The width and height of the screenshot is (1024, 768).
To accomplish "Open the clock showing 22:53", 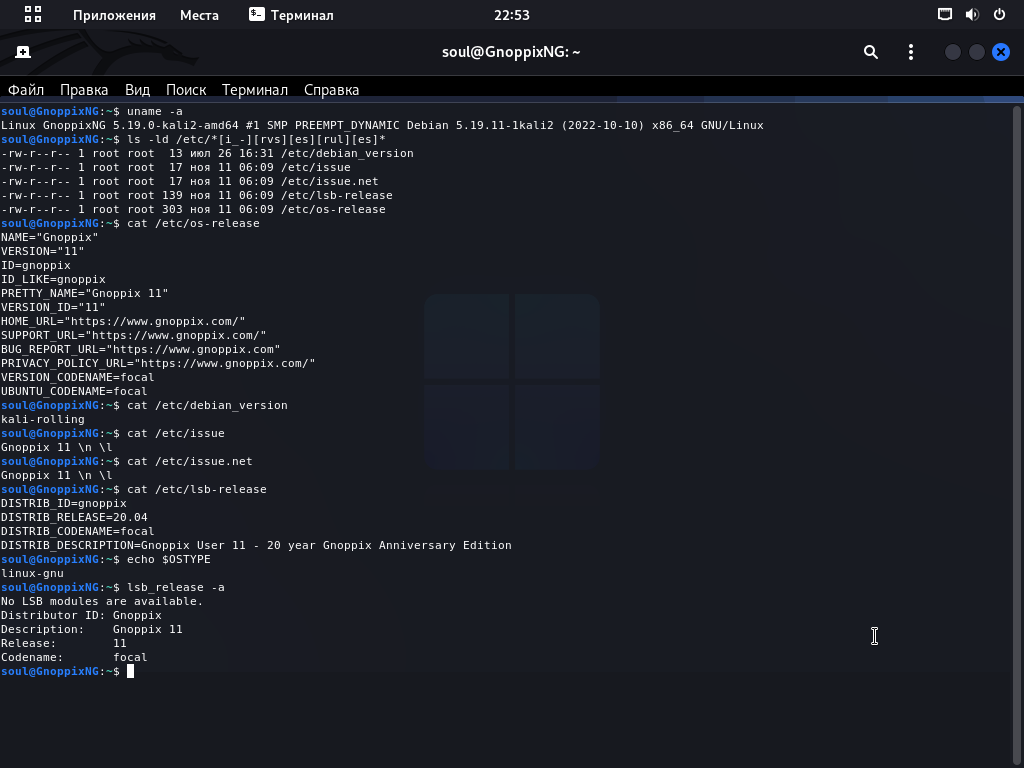I will pos(511,15).
